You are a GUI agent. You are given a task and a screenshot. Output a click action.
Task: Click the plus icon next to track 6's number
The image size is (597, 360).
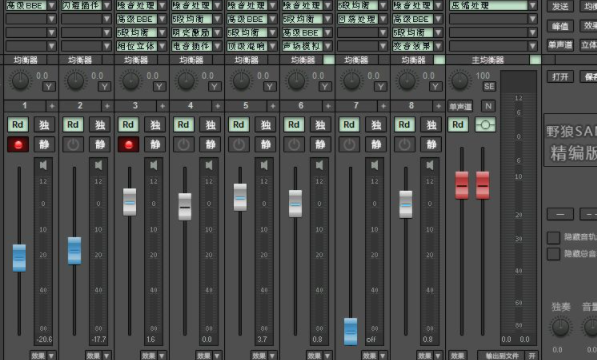click(x=328, y=106)
